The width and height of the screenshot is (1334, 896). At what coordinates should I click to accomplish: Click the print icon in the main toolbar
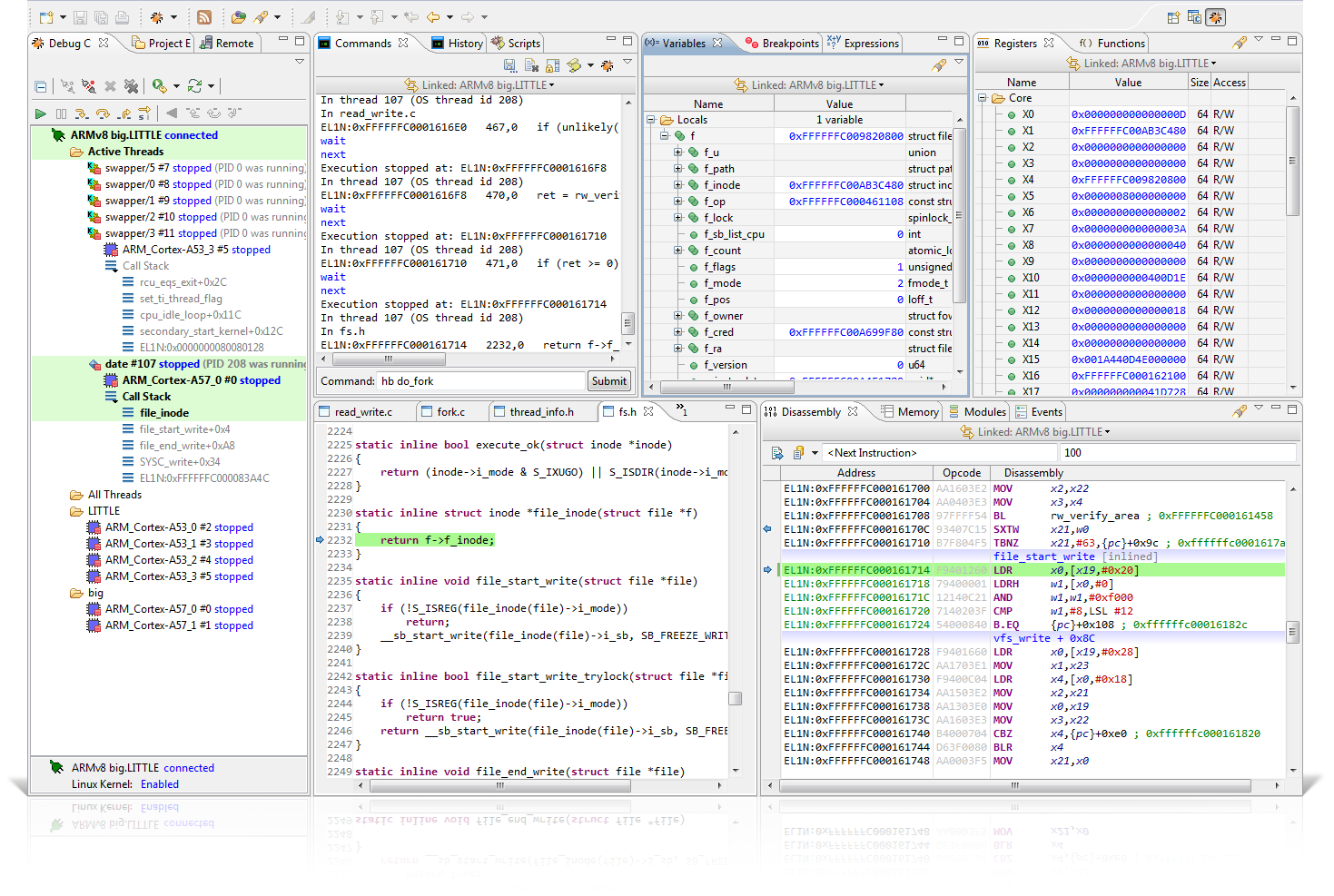(121, 17)
